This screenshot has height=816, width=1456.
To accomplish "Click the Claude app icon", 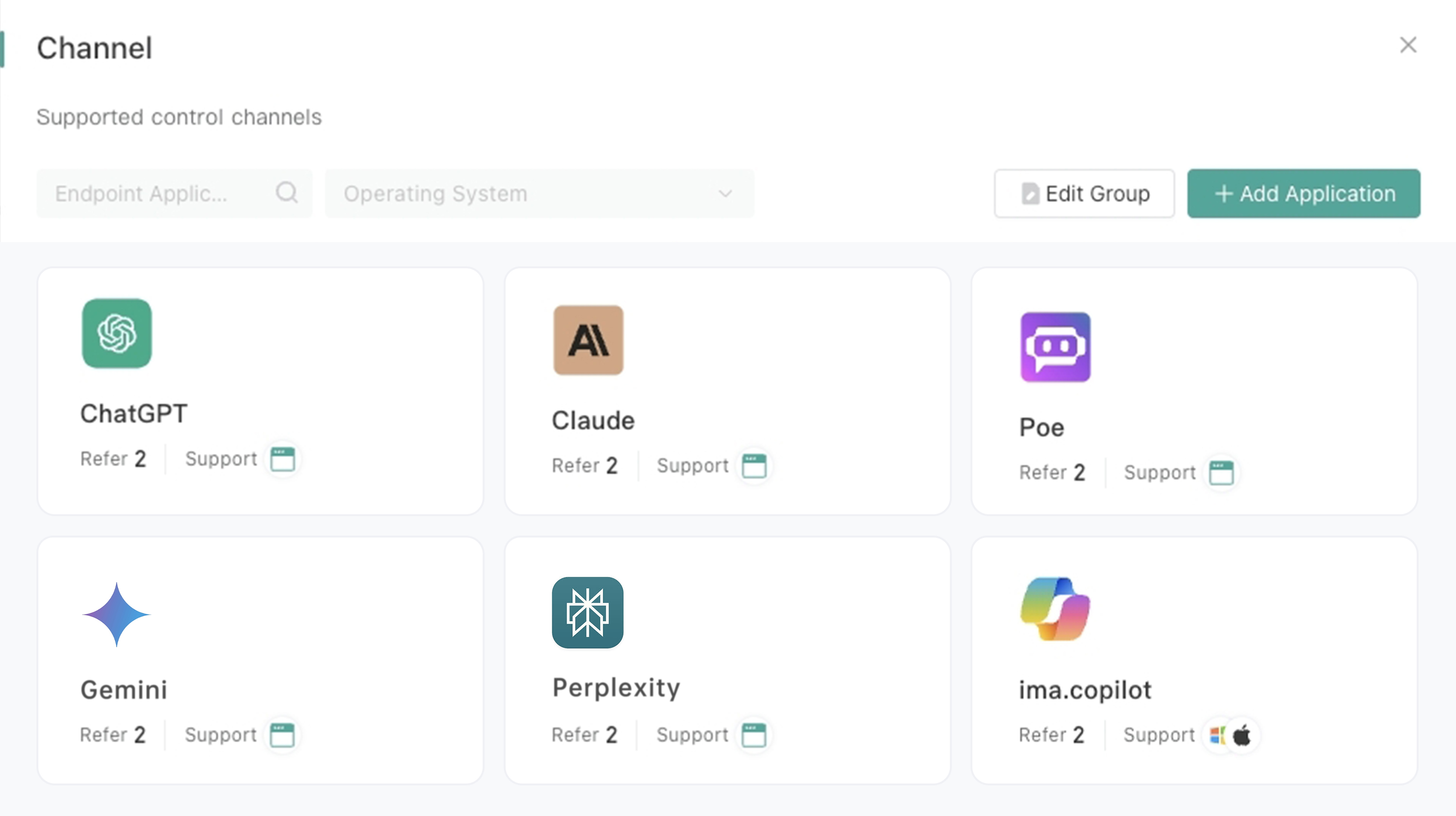I will coord(588,340).
